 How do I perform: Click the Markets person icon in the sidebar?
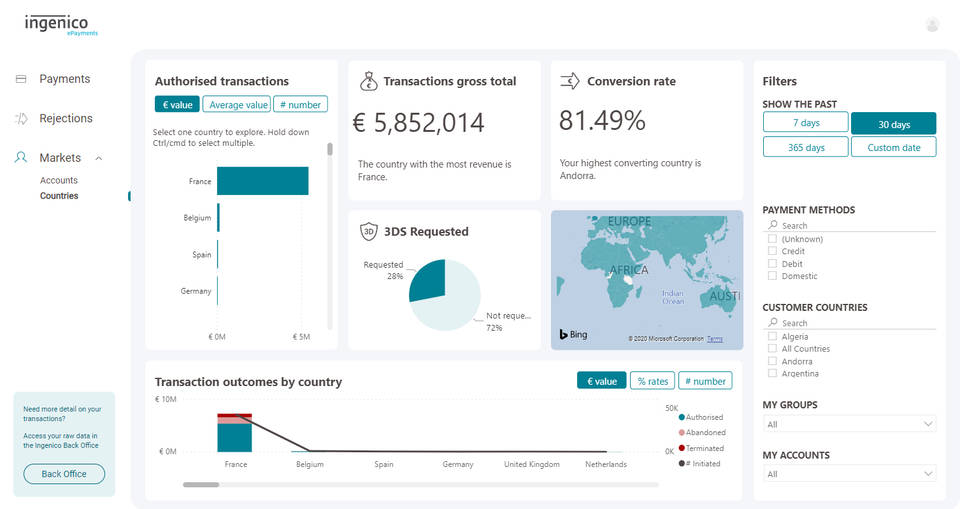click(x=21, y=157)
